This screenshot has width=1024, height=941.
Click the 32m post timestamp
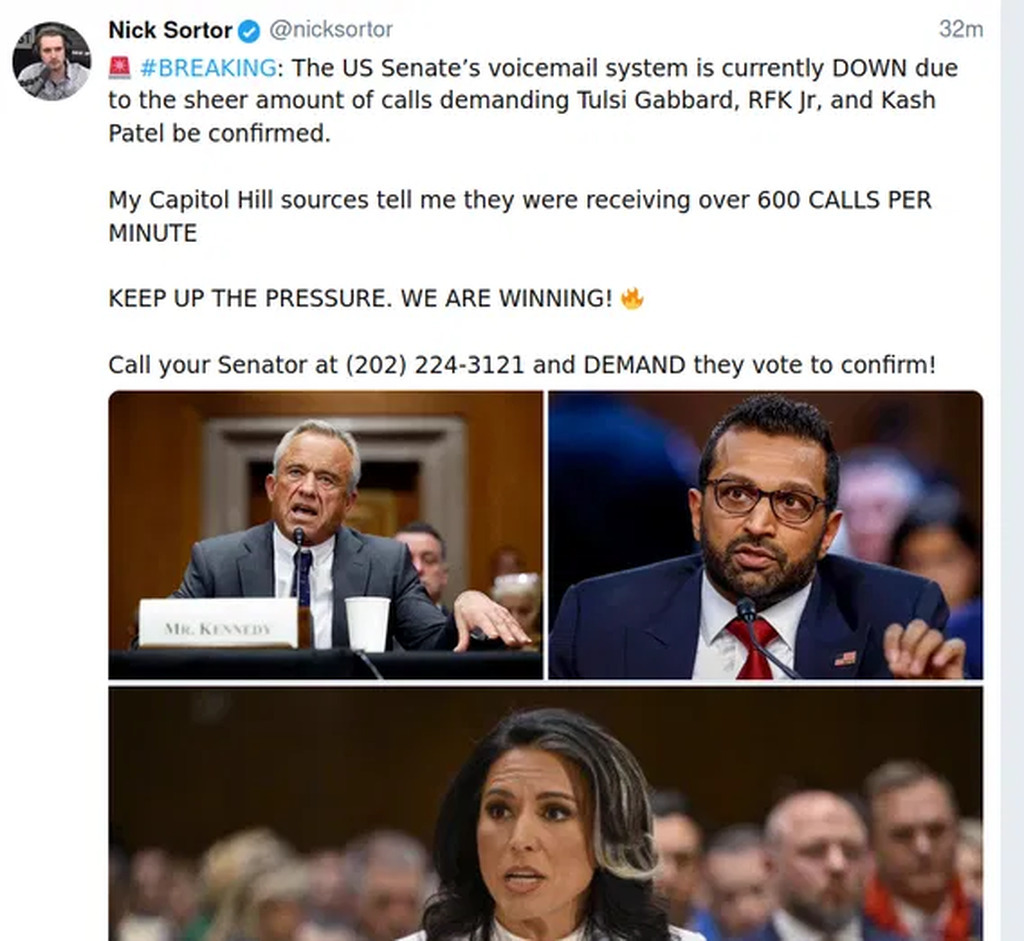pyautogui.click(x=960, y=30)
